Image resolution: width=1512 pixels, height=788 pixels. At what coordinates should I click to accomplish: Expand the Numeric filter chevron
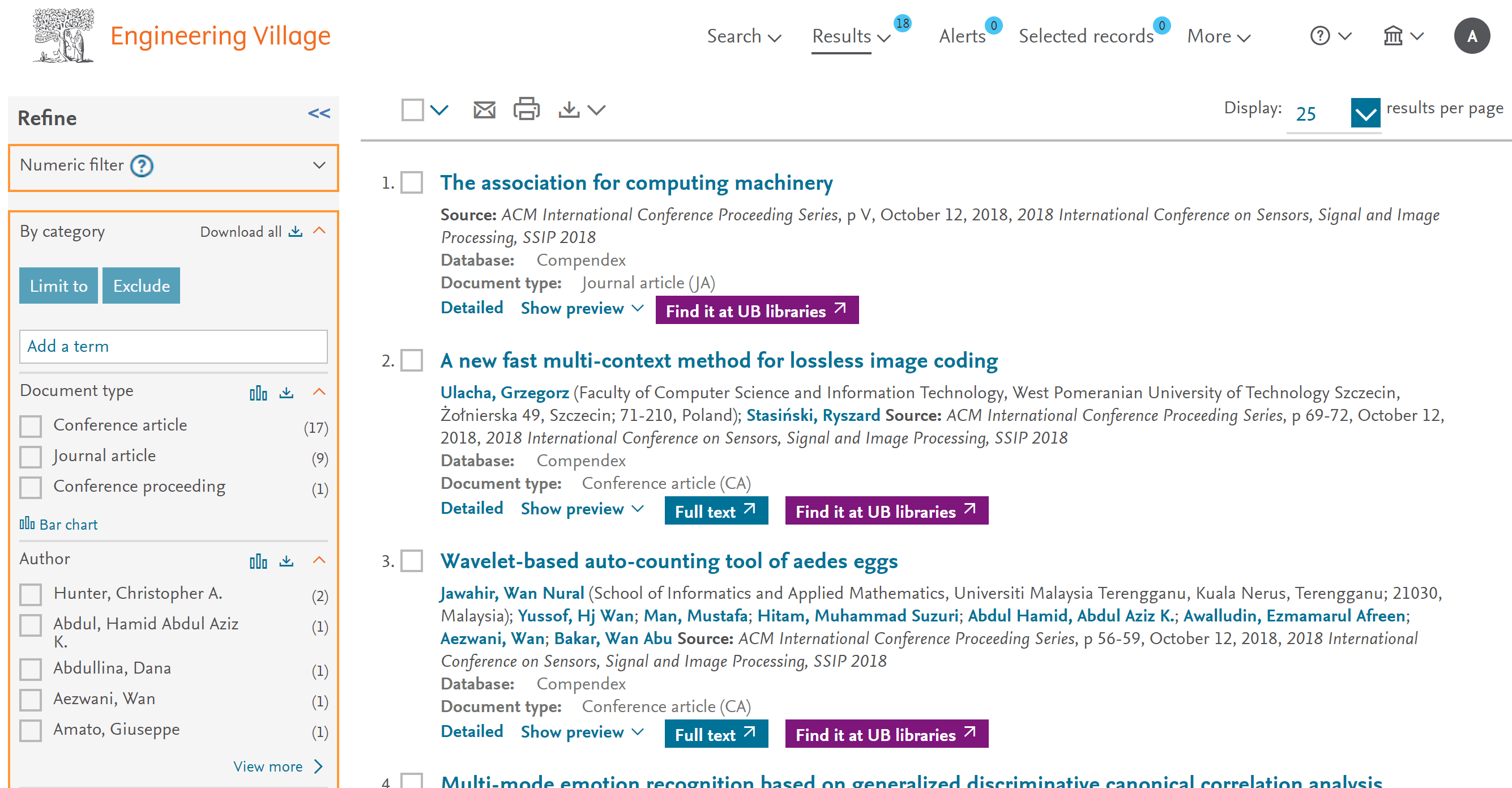(x=319, y=165)
